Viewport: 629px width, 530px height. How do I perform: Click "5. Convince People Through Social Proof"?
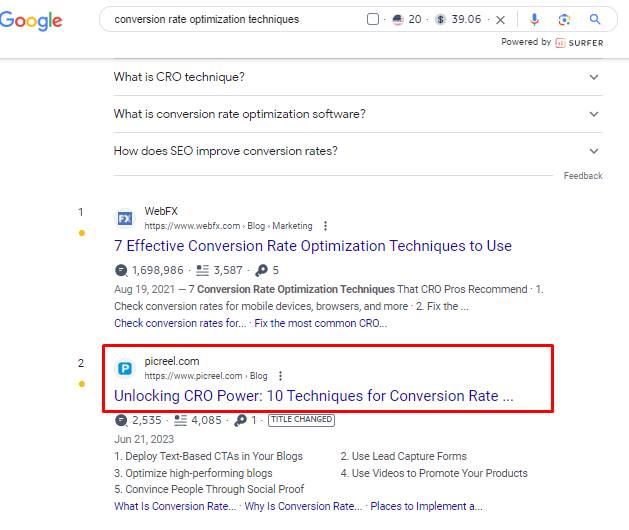tap(209, 489)
